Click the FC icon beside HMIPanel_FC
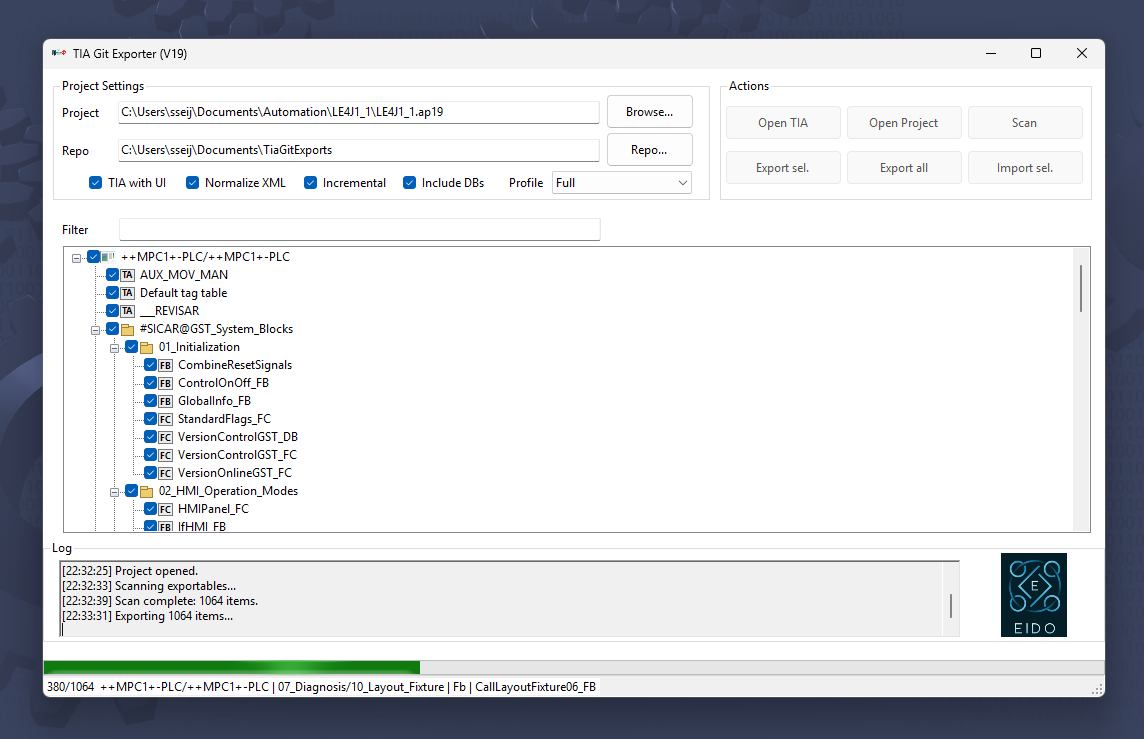 pyautogui.click(x=165, y=509)
